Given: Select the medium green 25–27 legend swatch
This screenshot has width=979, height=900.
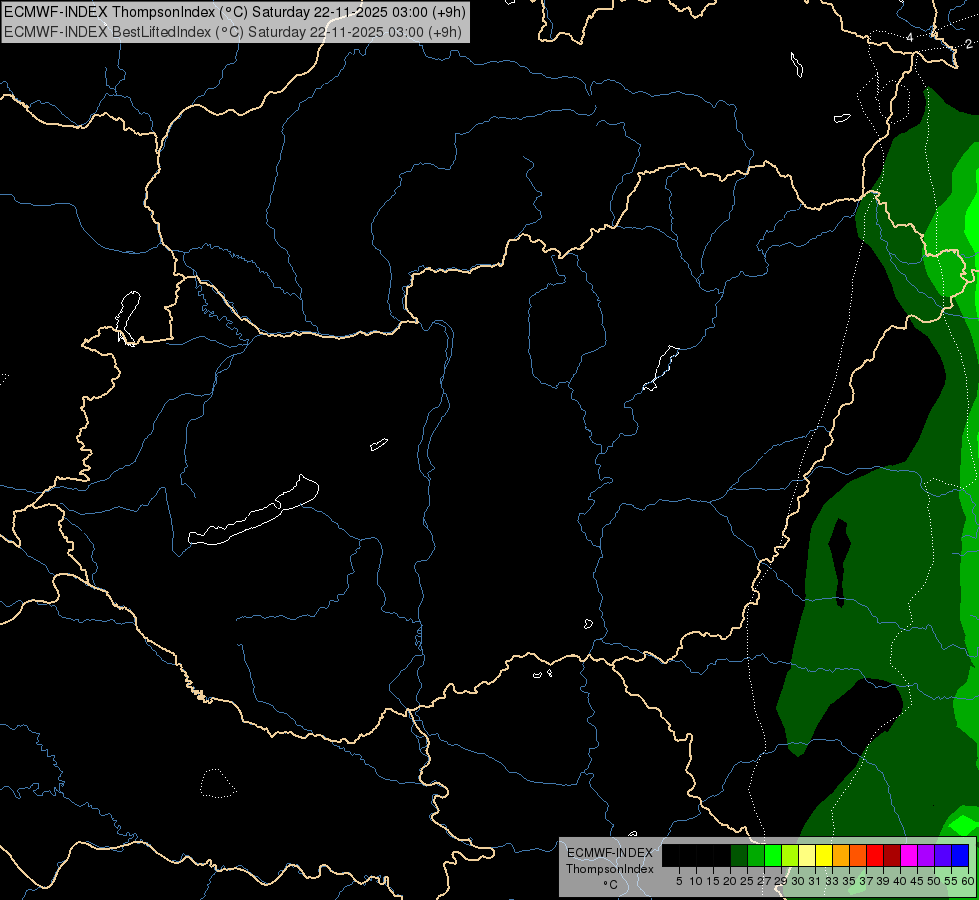Looking at the screenshot, I should click(756, 855).
